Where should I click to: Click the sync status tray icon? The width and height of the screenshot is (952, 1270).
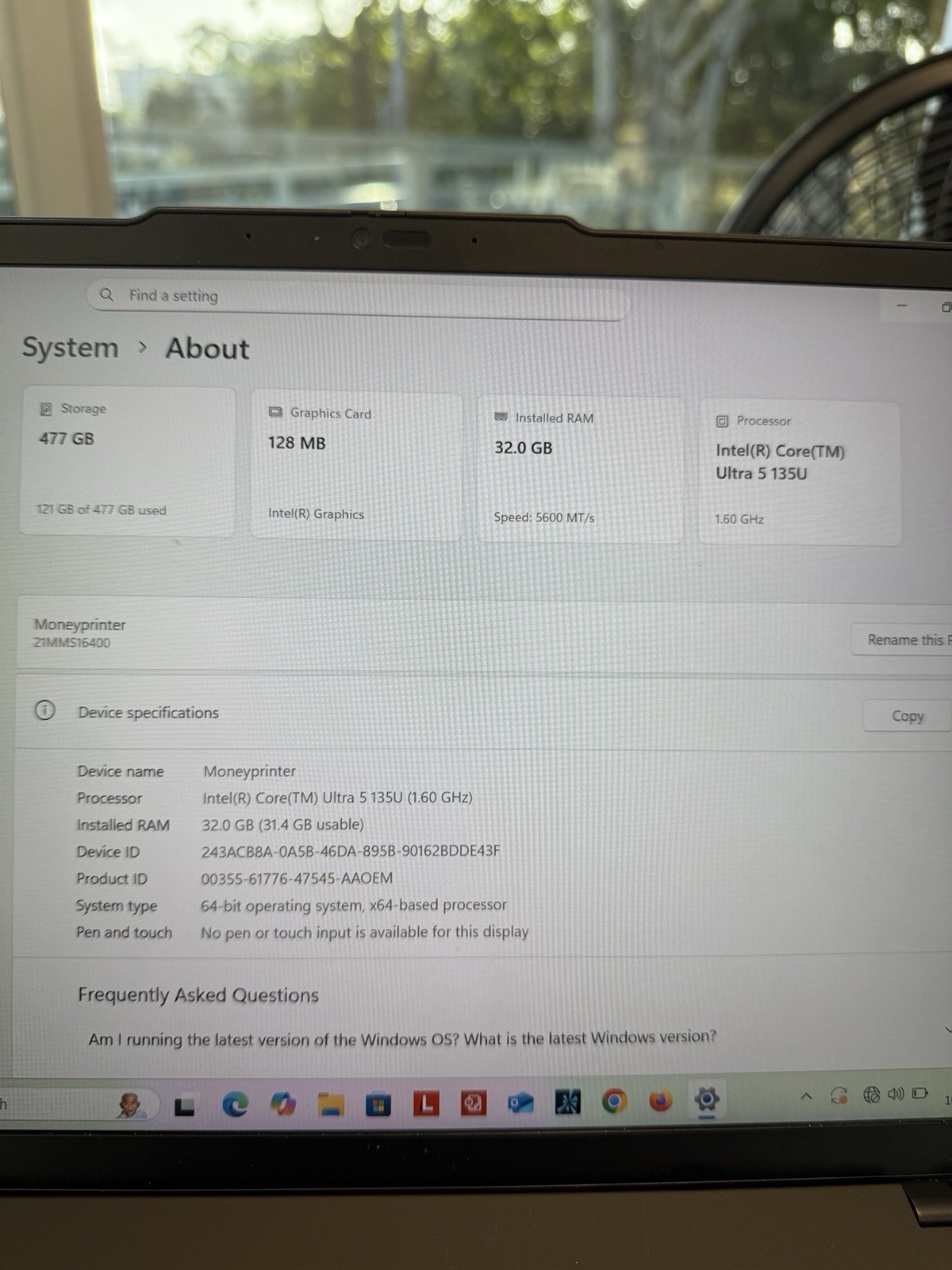click(x=839, y=1096)
